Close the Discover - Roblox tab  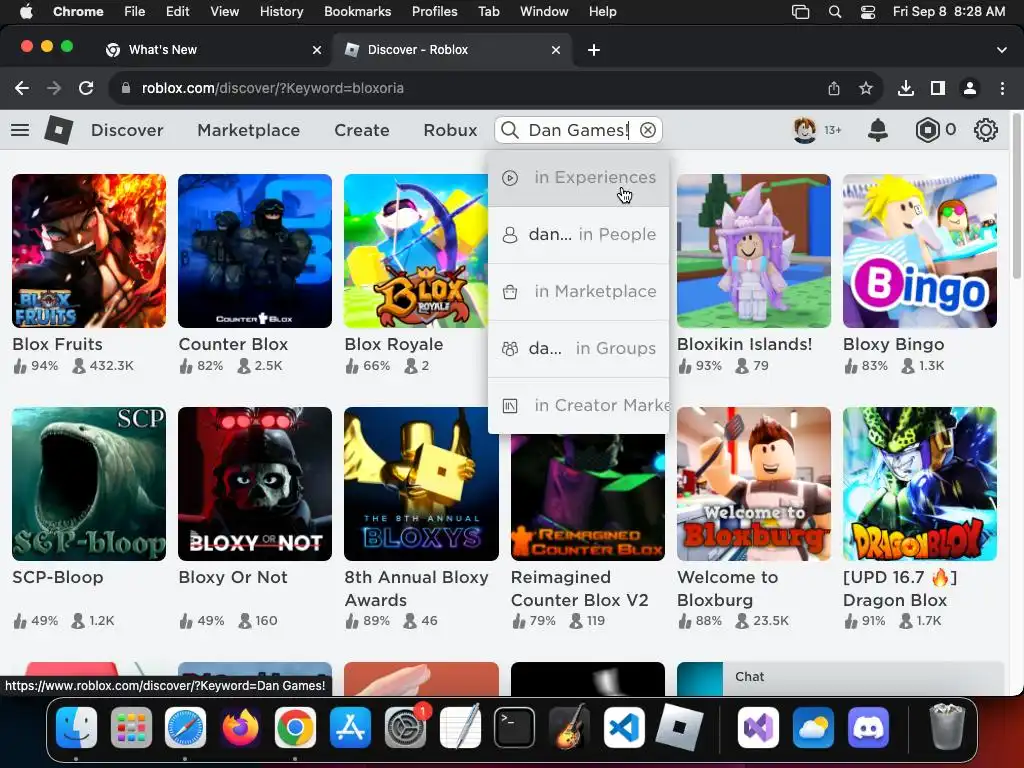tap(556, 50)
